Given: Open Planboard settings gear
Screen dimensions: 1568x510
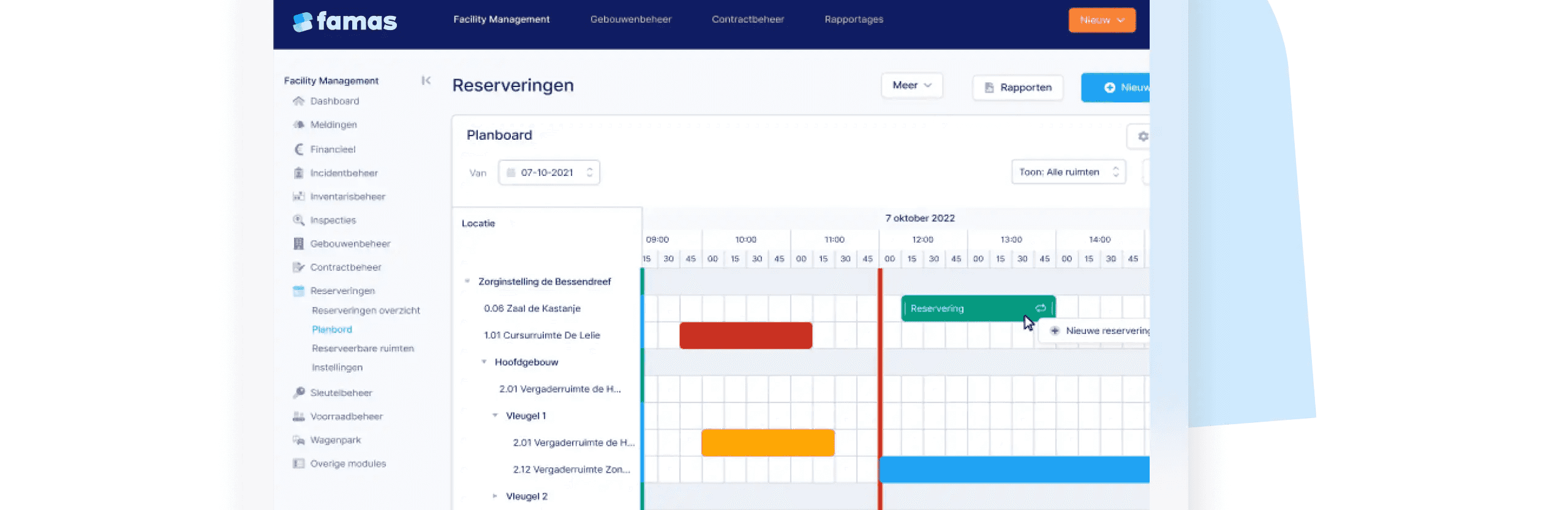Looking at the screenshot, I should pos(1142,136).
